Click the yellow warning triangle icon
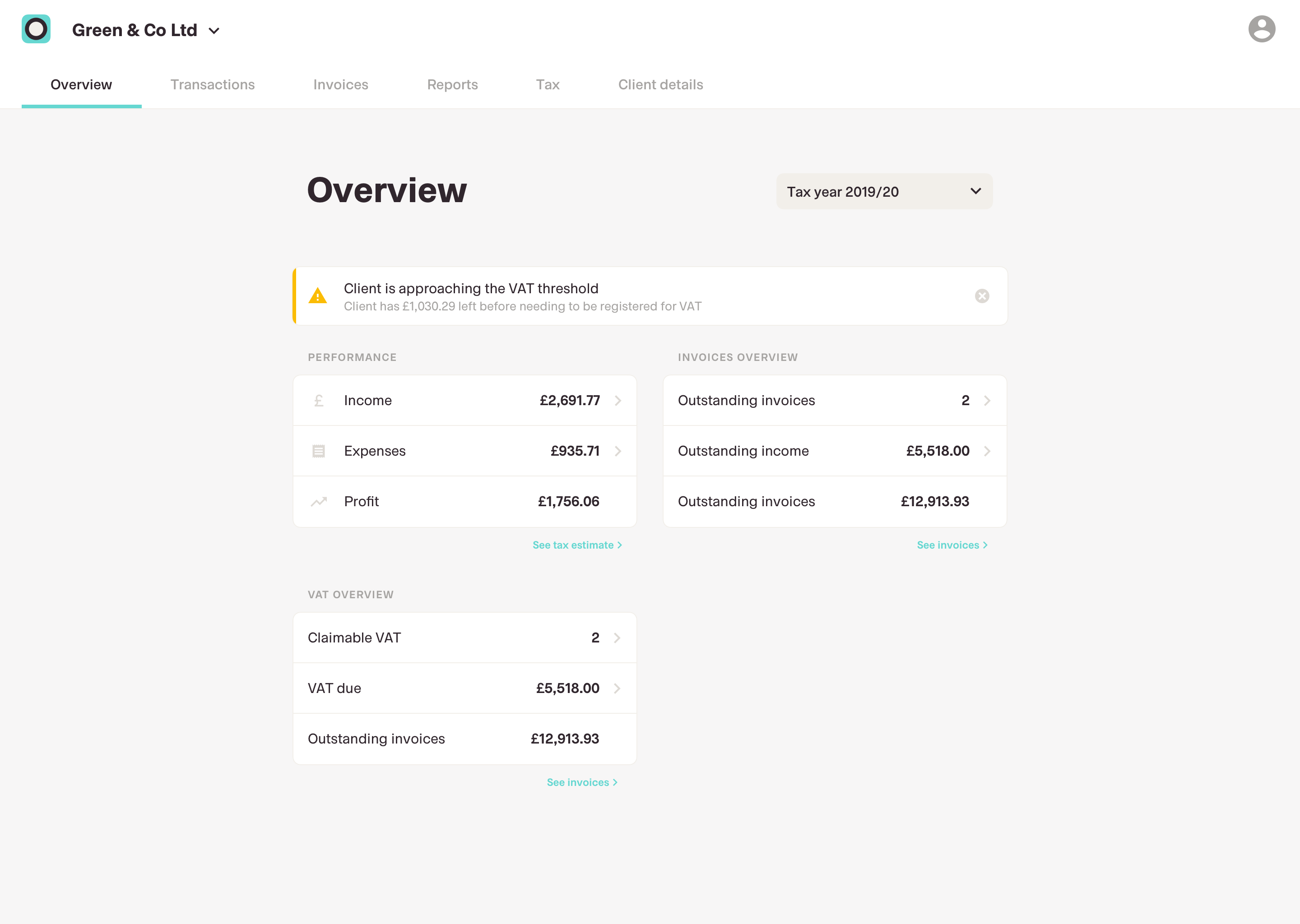Screen dimensions: 1300x924 (318, 296)
